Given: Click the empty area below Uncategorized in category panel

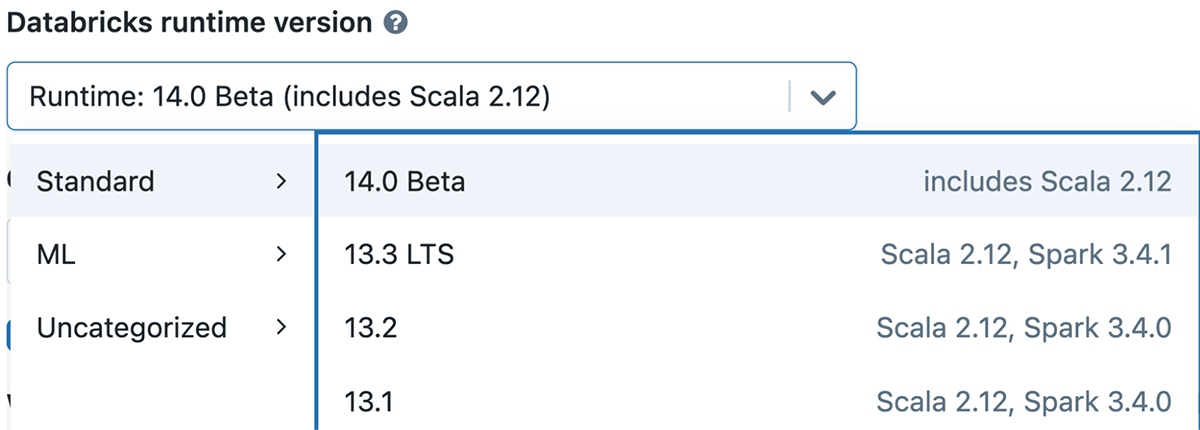Looking at the screenshot, I should [x=160, y=395].
